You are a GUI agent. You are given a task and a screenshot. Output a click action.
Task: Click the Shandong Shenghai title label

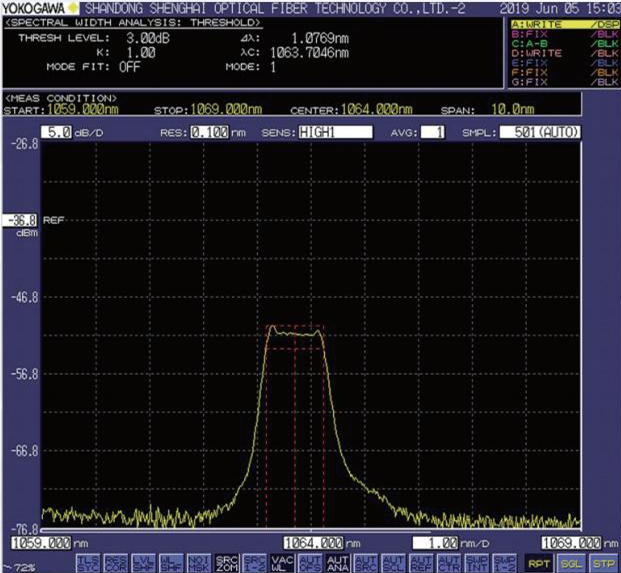[x=275, y=8]
